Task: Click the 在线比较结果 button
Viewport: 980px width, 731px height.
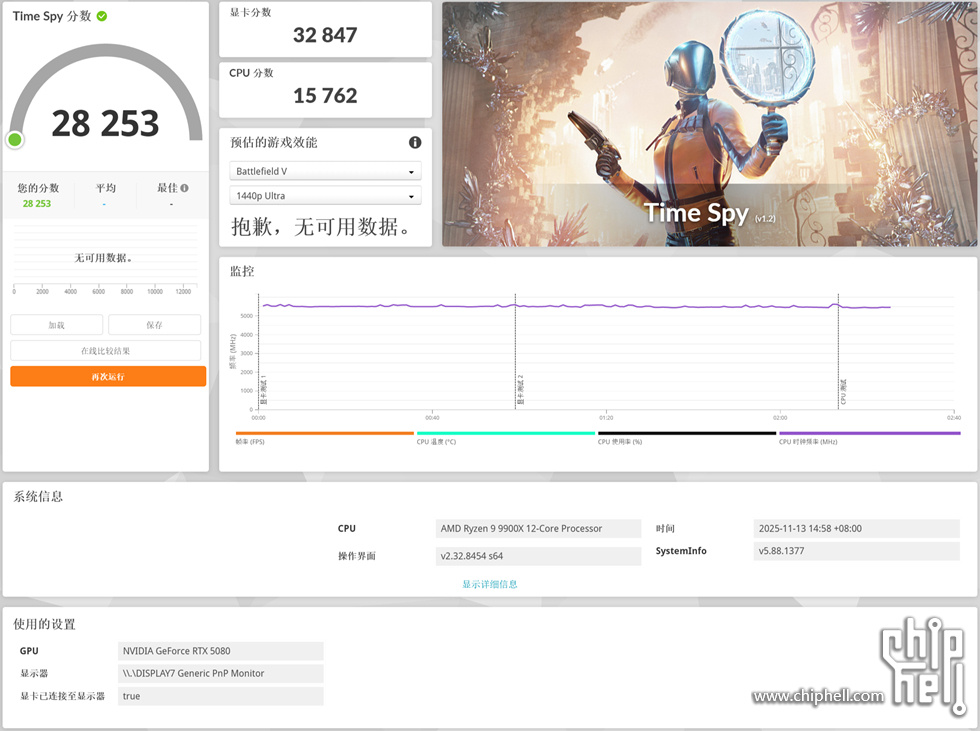Action: tap(106, 351)
